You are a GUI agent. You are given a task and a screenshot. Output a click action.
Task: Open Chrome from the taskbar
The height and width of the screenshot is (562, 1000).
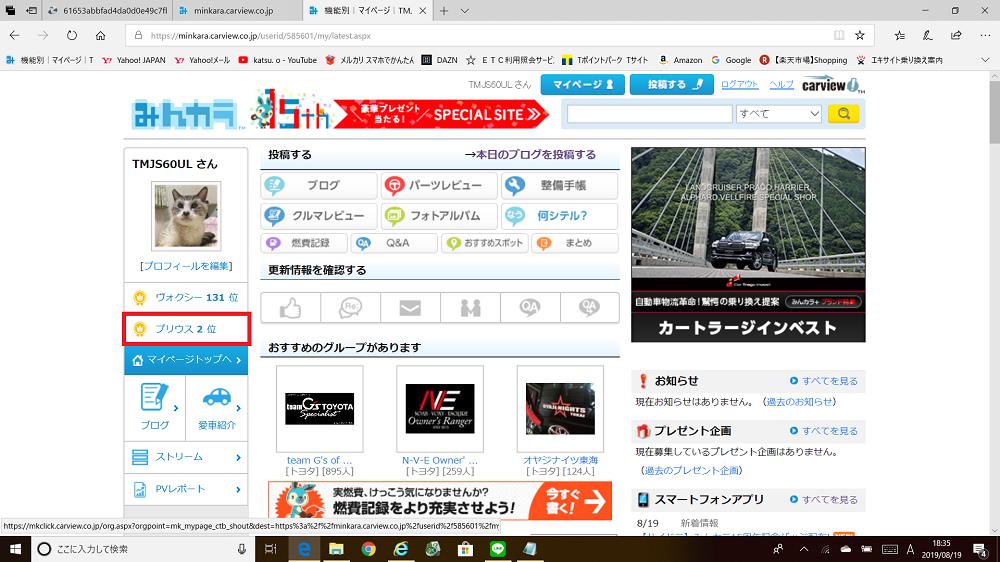click(x=369, y=549)
